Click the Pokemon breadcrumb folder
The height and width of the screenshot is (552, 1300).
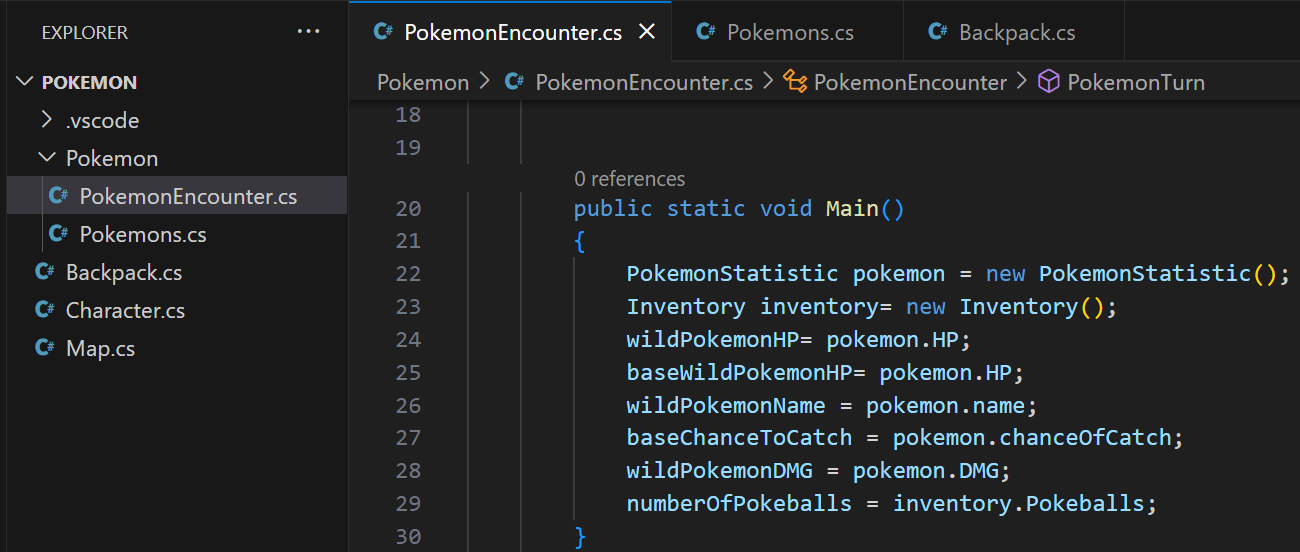click(x=423, y=82)
